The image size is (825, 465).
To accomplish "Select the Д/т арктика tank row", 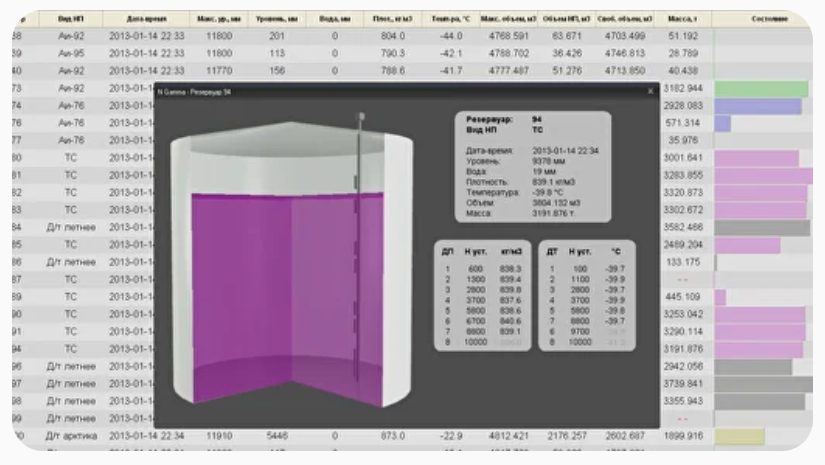I will coord(71,436).
